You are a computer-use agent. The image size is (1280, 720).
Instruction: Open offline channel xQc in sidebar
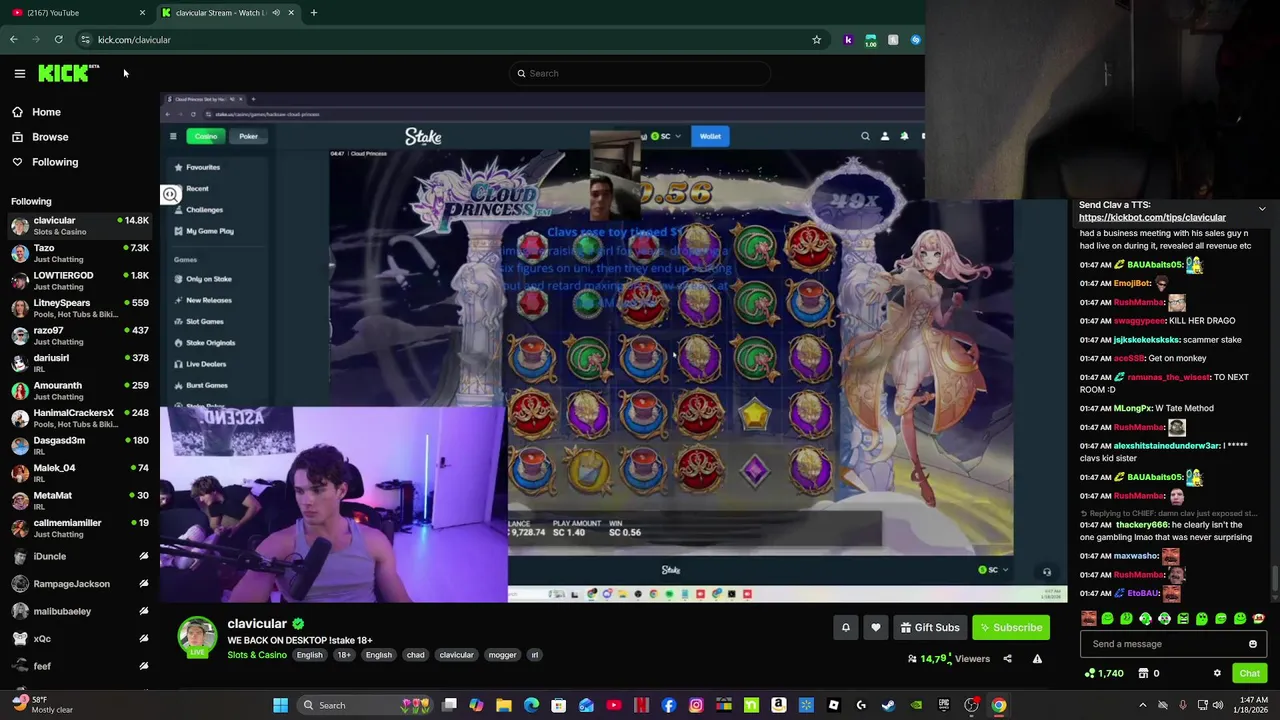tap(80, 638)
